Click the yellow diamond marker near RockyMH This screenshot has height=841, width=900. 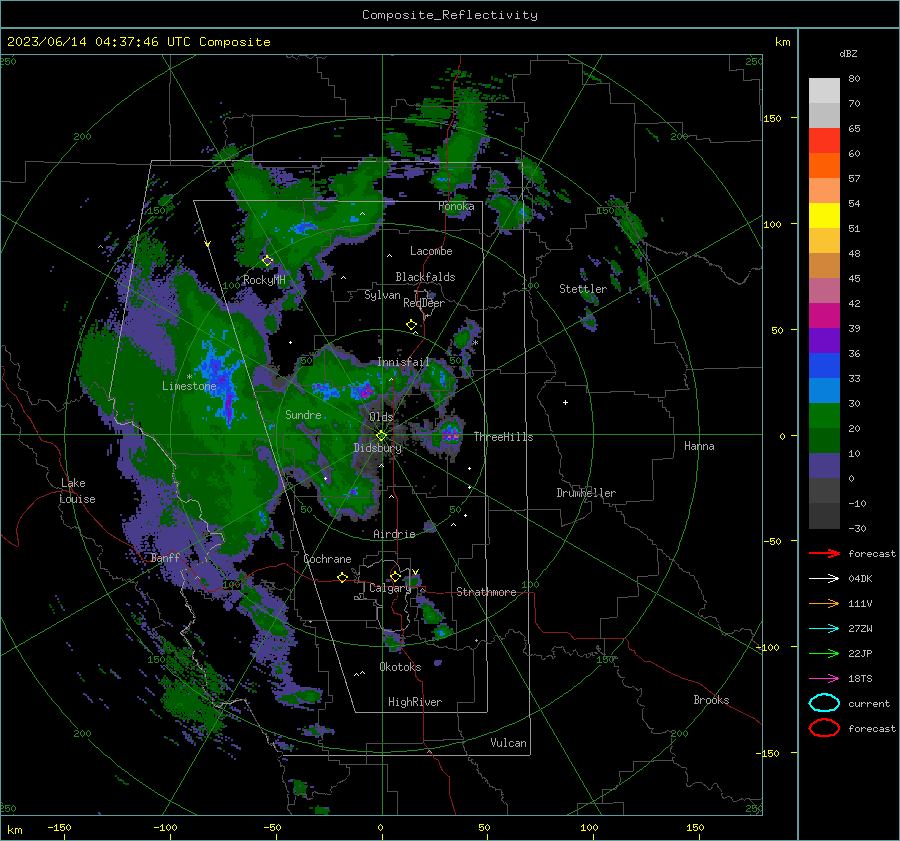267,261
